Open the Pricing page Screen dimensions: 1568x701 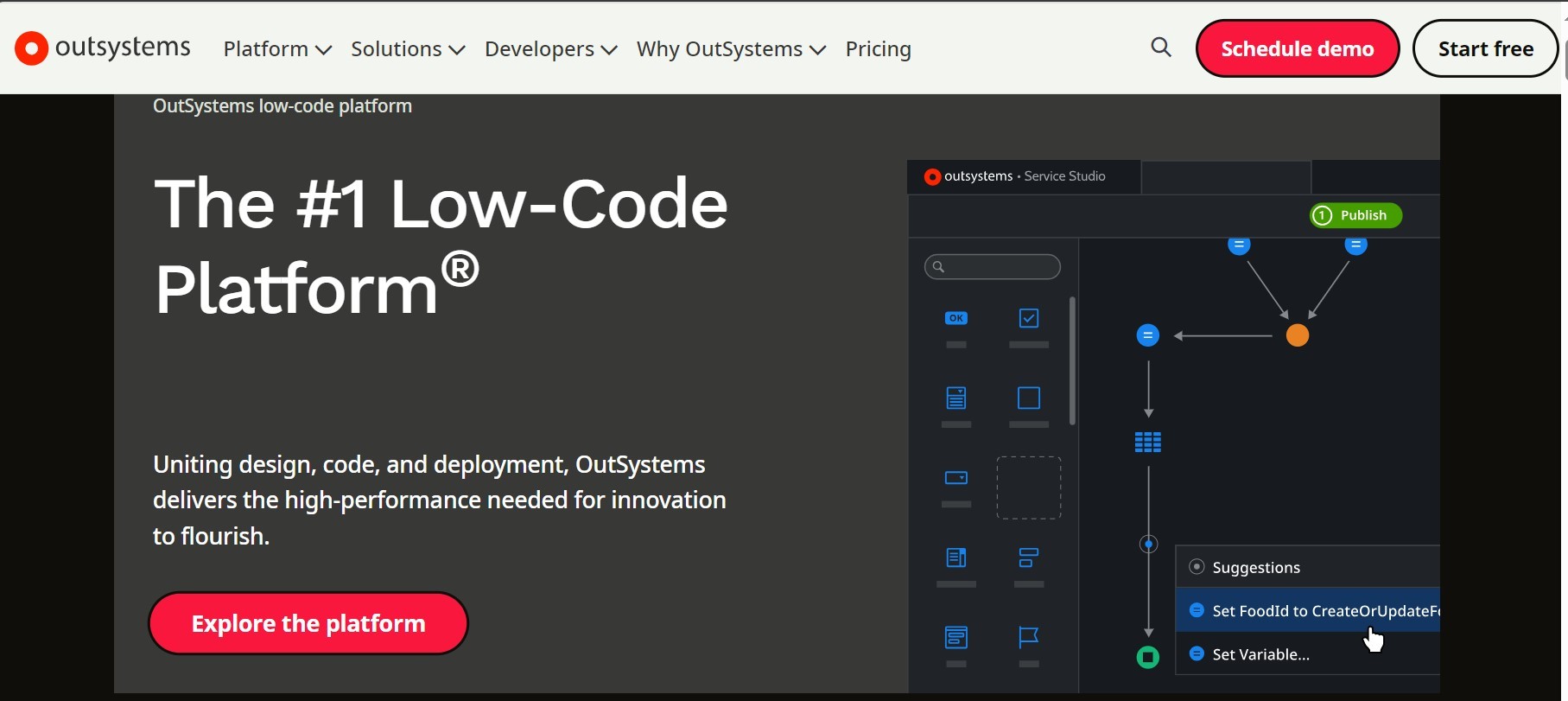click(879, 49)
